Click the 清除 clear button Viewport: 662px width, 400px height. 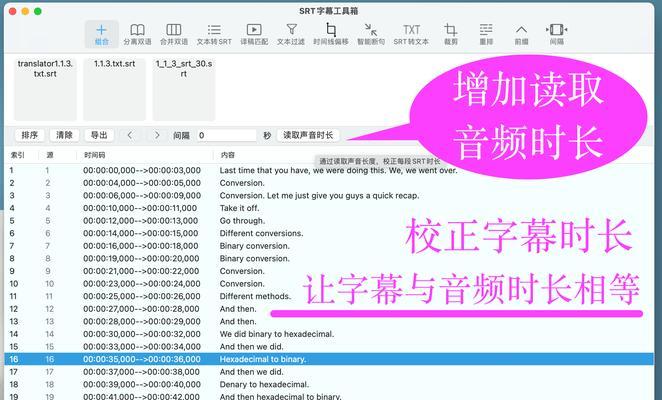pyautogui.click(x=64, y=135)
